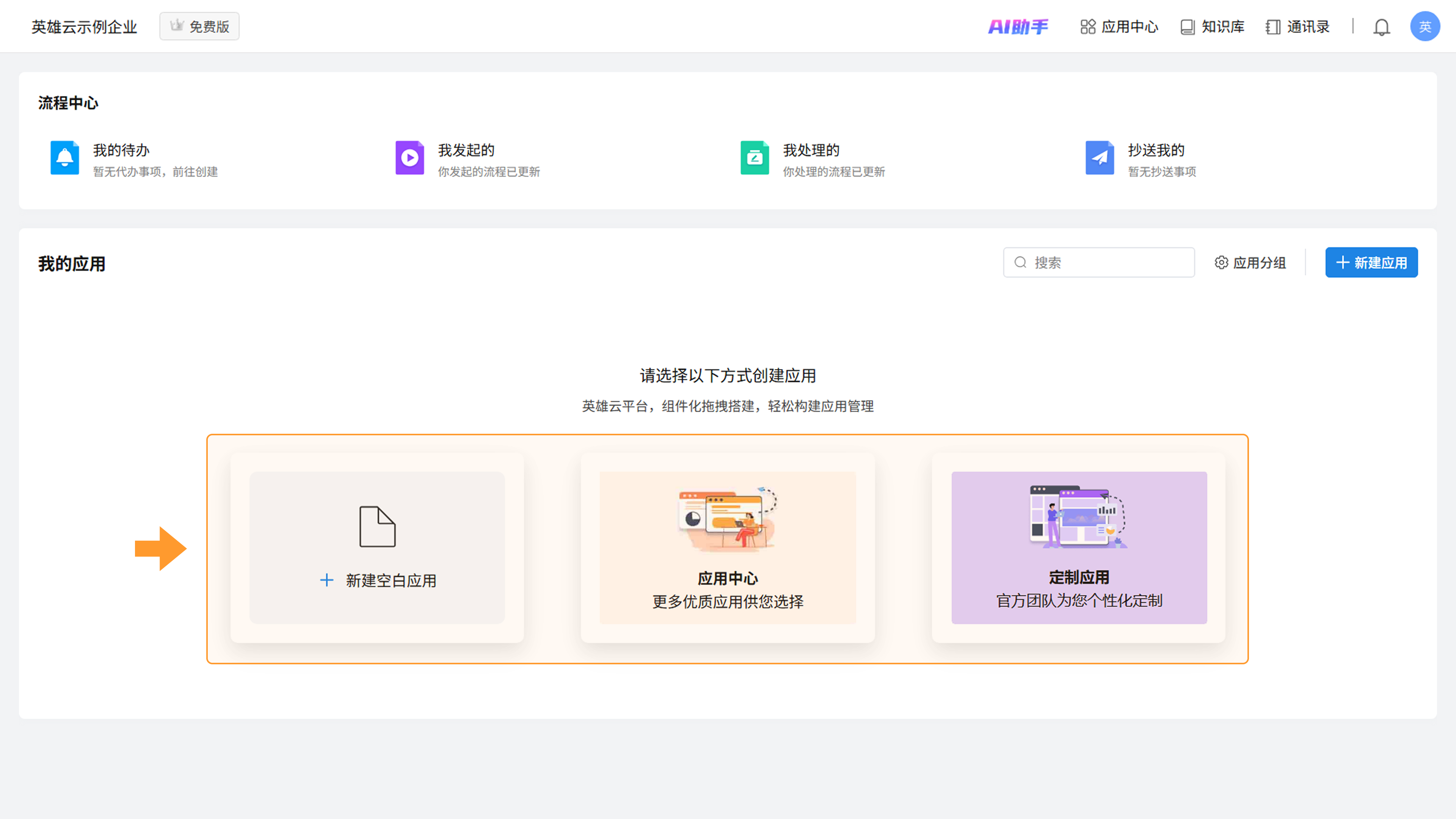This screenshot has height=819, width=1456.
Task: Open the user avatar profile
Action: [1425, 27]
